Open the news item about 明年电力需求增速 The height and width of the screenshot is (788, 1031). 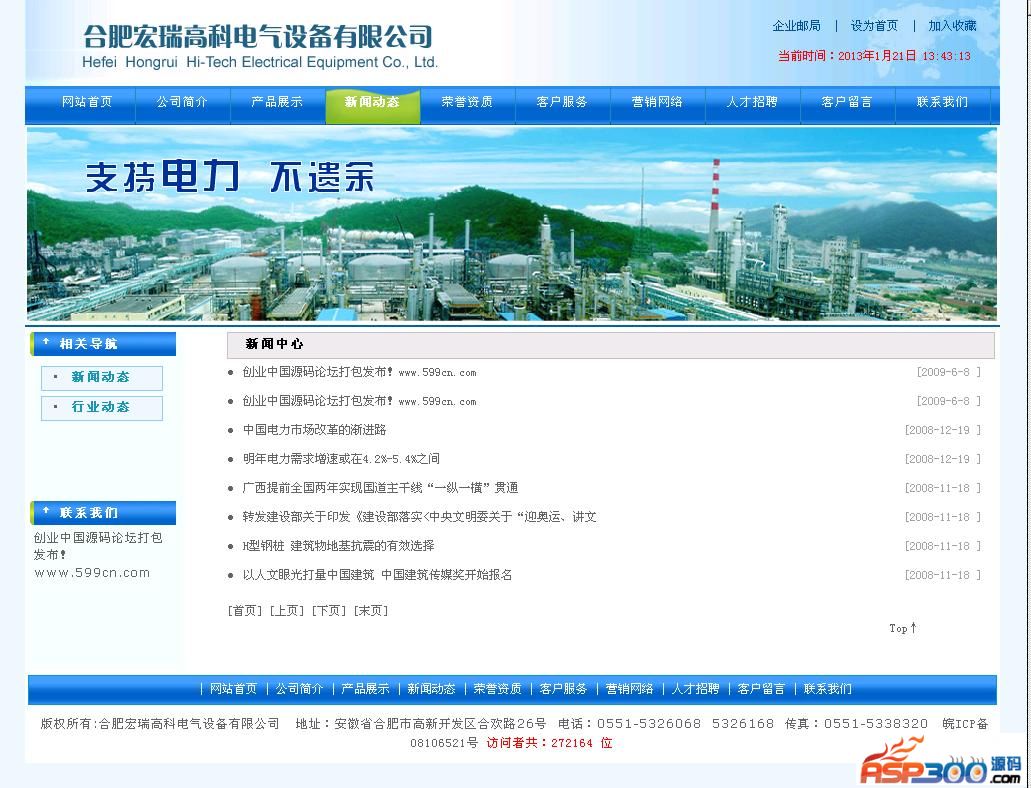(341, 459)
